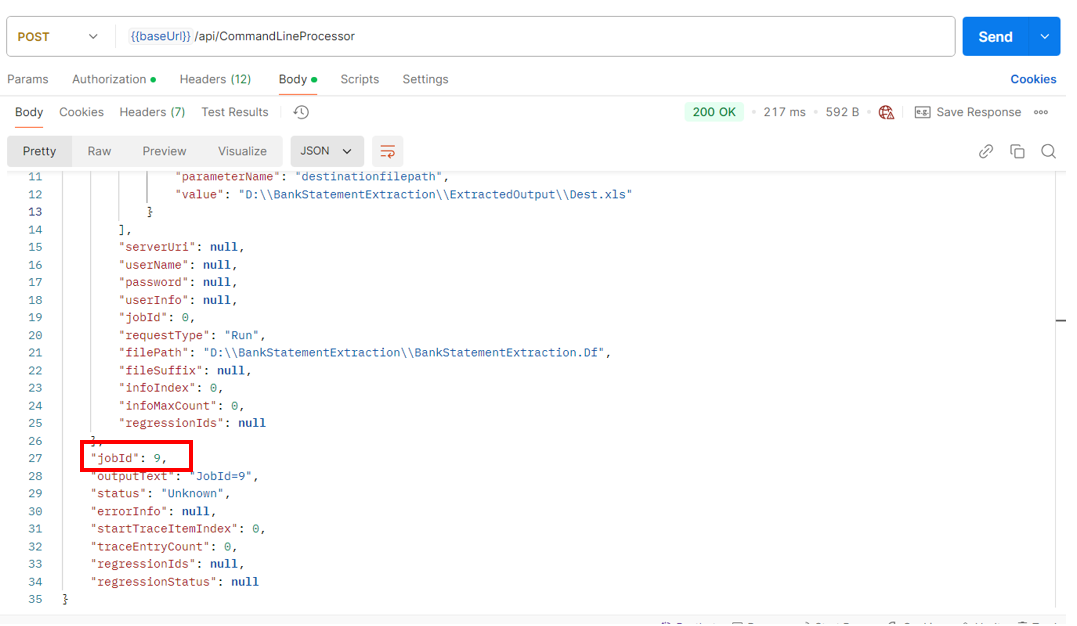This screenshot has width=1077, height=626.
Task: Copy response link icon
Action: click(x=986, y=151)
